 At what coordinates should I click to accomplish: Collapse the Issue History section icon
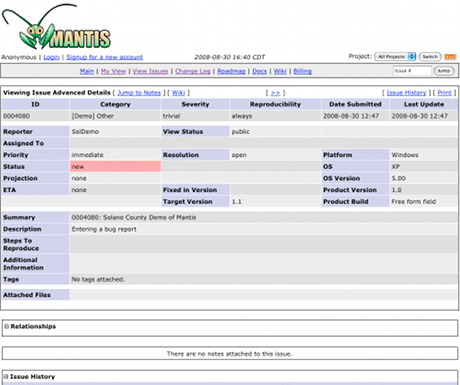point(6,377)
